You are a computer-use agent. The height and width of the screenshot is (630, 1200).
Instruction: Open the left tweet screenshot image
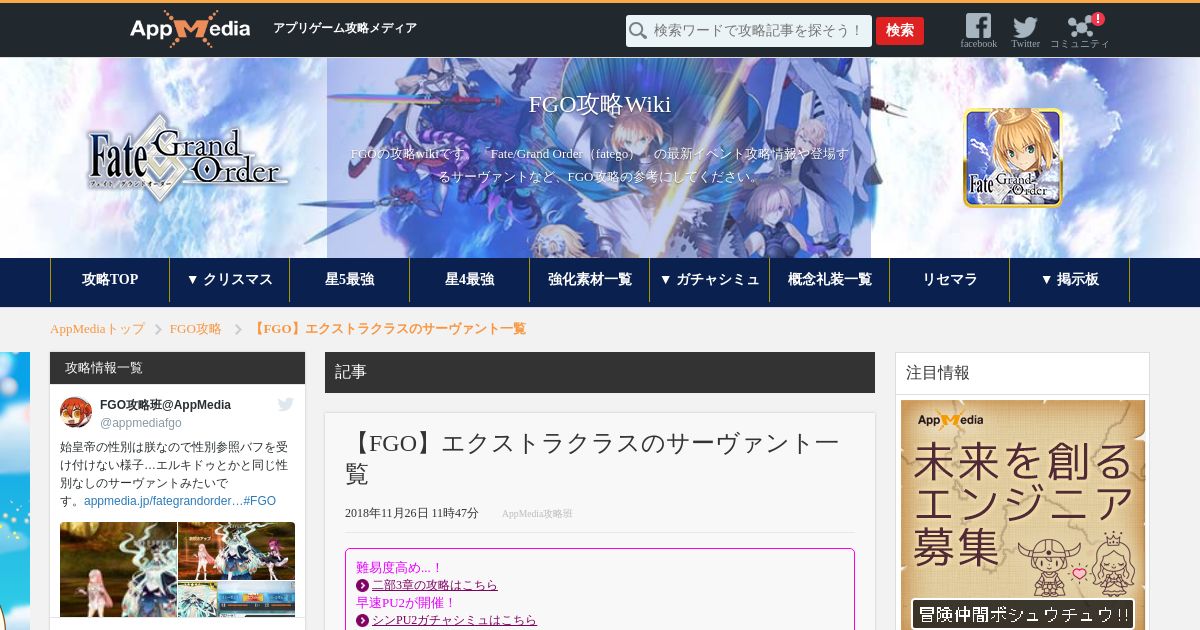click(118, 569)
